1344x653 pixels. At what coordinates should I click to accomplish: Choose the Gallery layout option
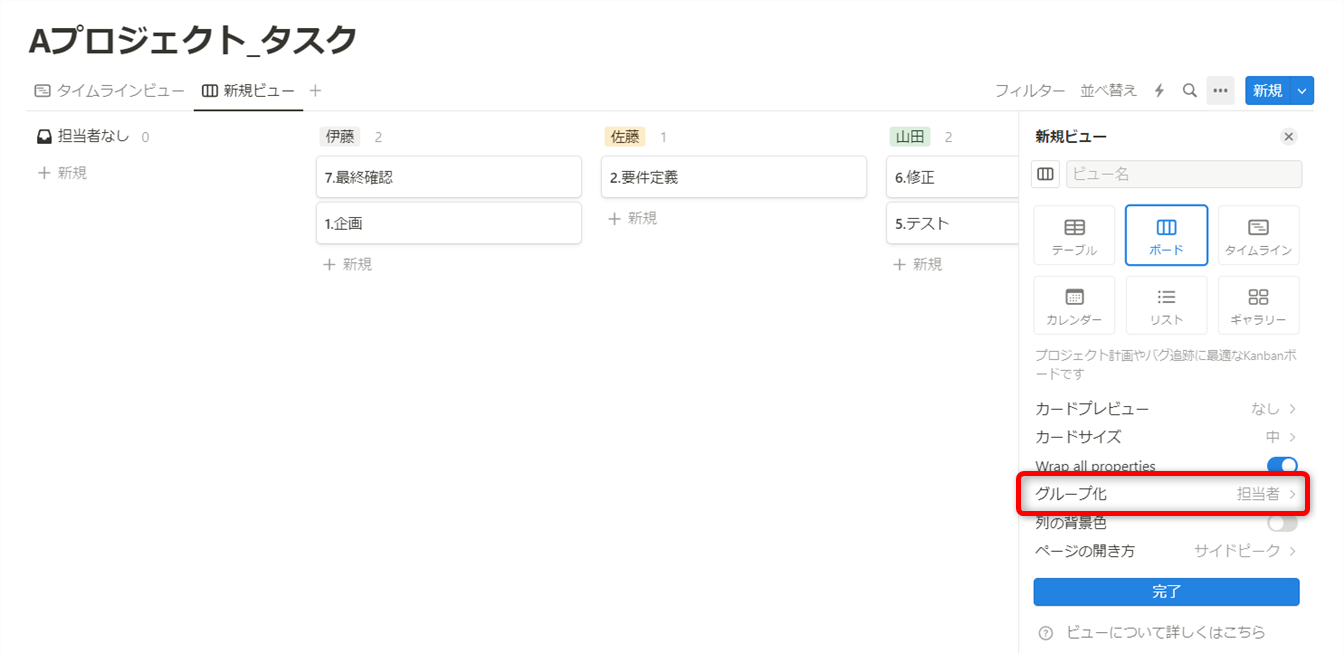pyautogui.click(x=1258, y=306)
